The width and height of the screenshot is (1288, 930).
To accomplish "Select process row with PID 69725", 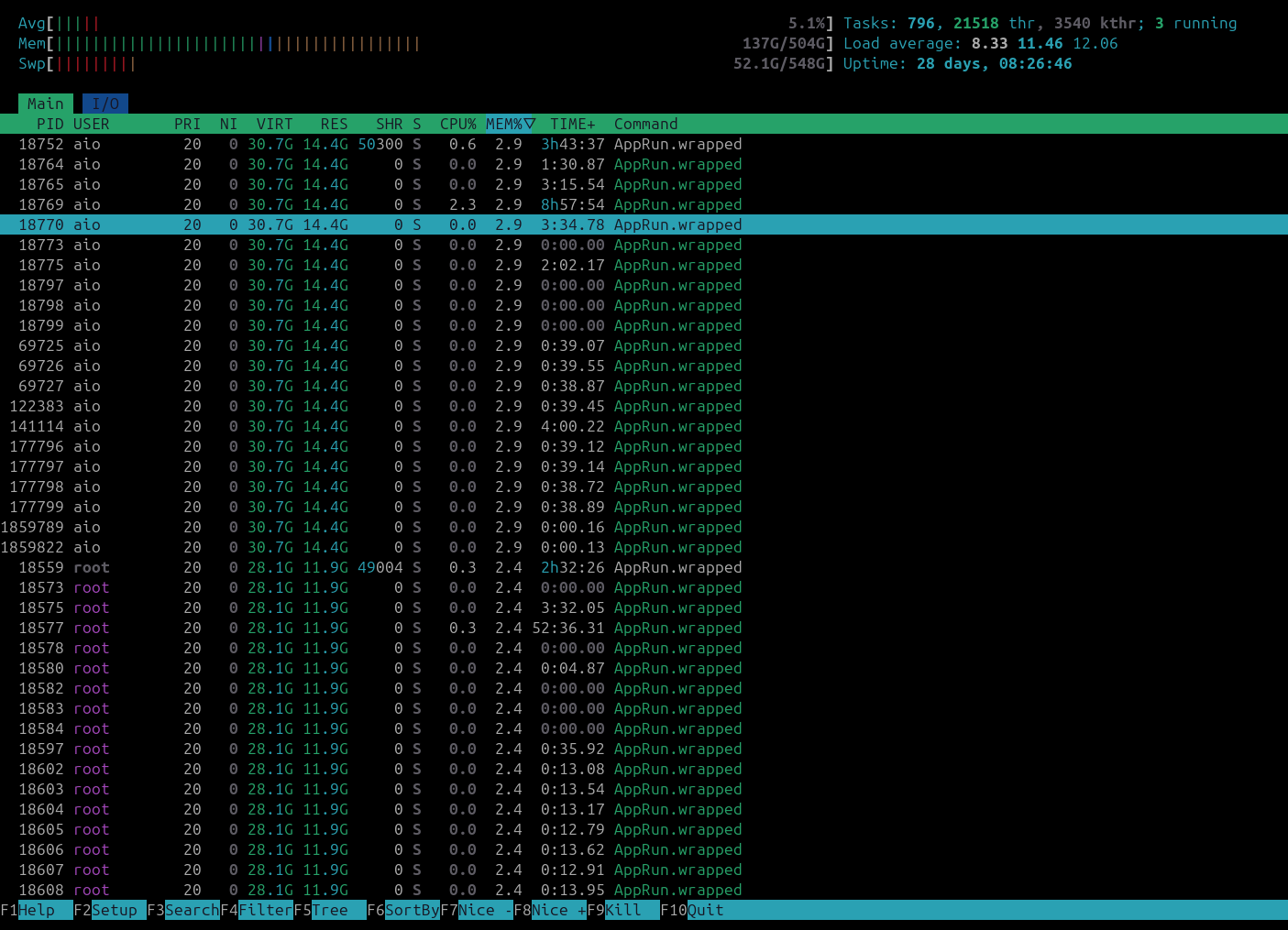I will tap(644, 345).
